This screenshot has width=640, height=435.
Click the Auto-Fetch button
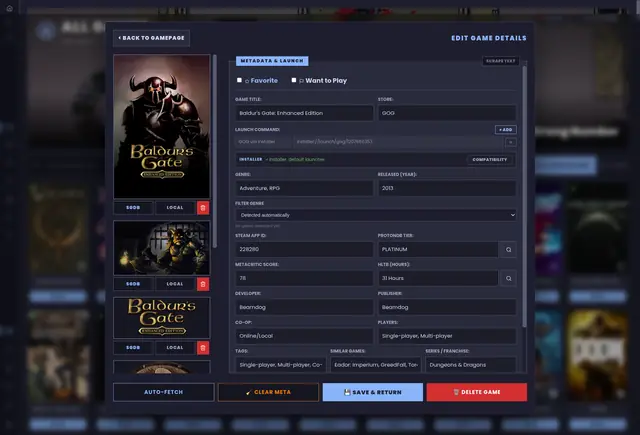coord(163,392)
